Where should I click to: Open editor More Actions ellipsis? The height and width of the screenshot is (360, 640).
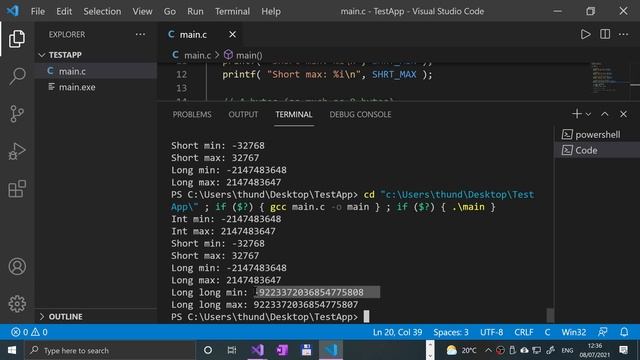tap(623, 34)
